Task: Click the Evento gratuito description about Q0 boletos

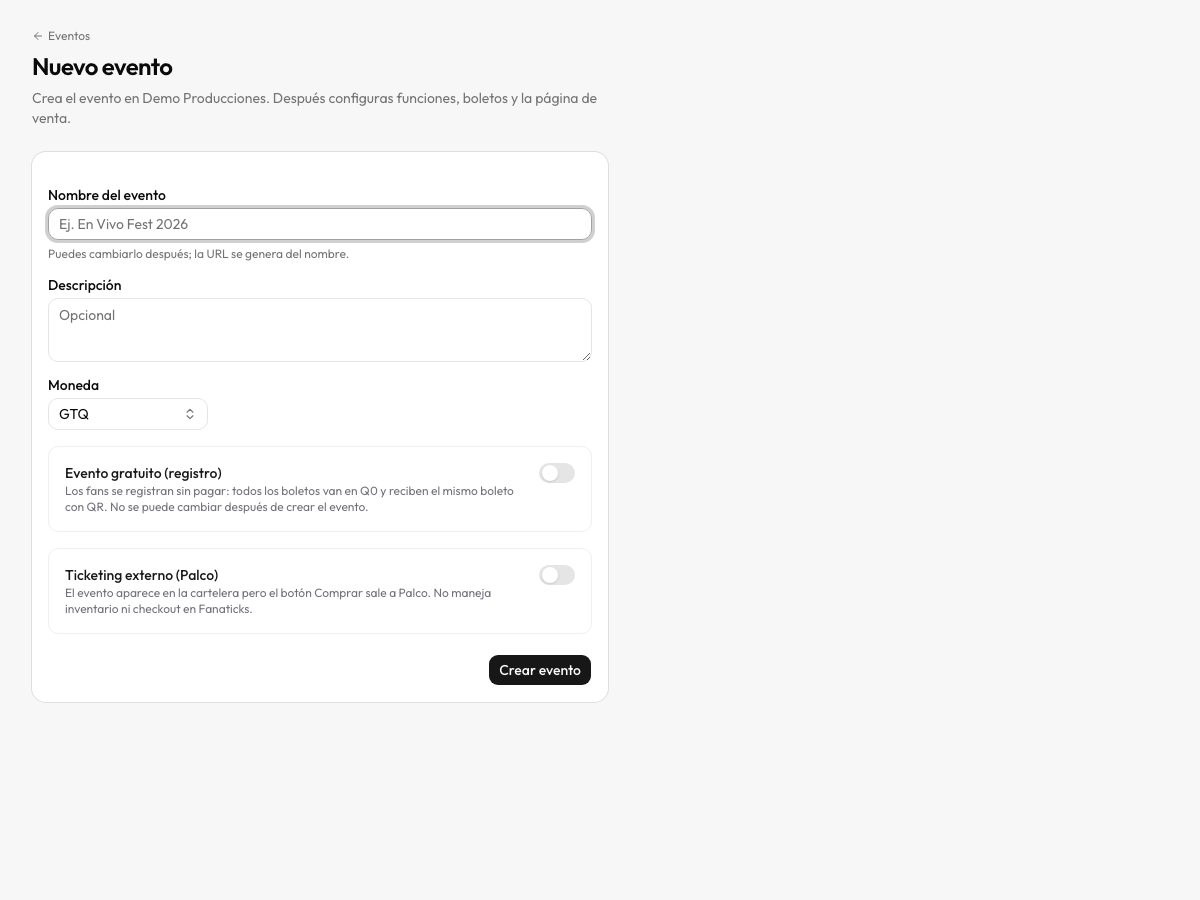Action: tap(290, 499)
